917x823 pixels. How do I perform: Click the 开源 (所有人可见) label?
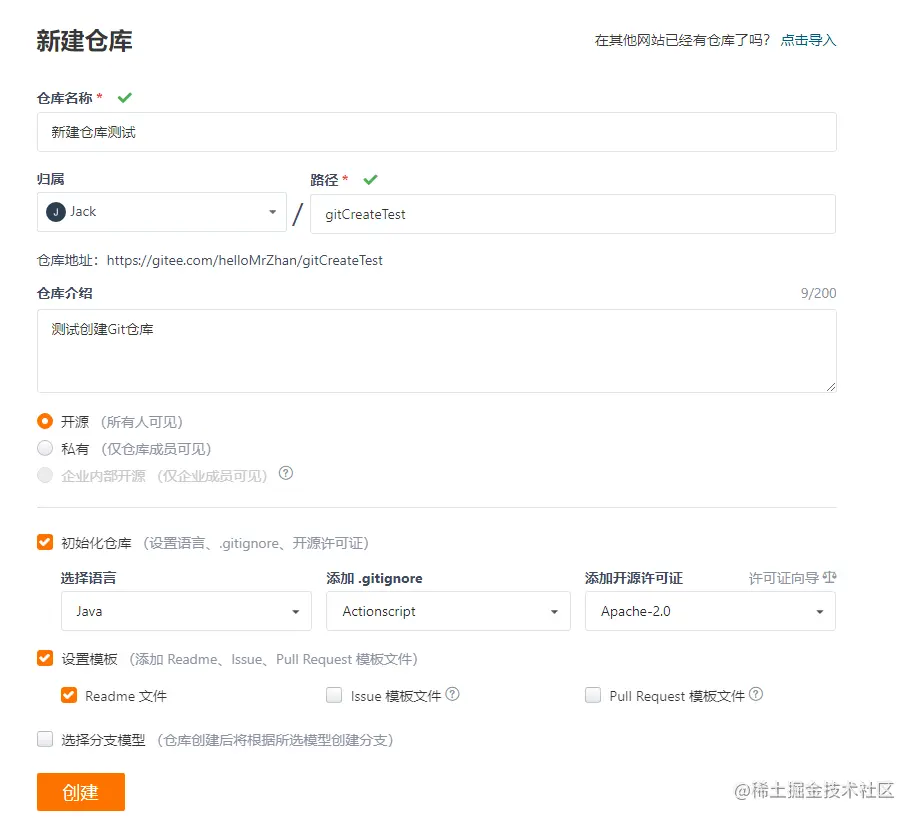[122, 422]
